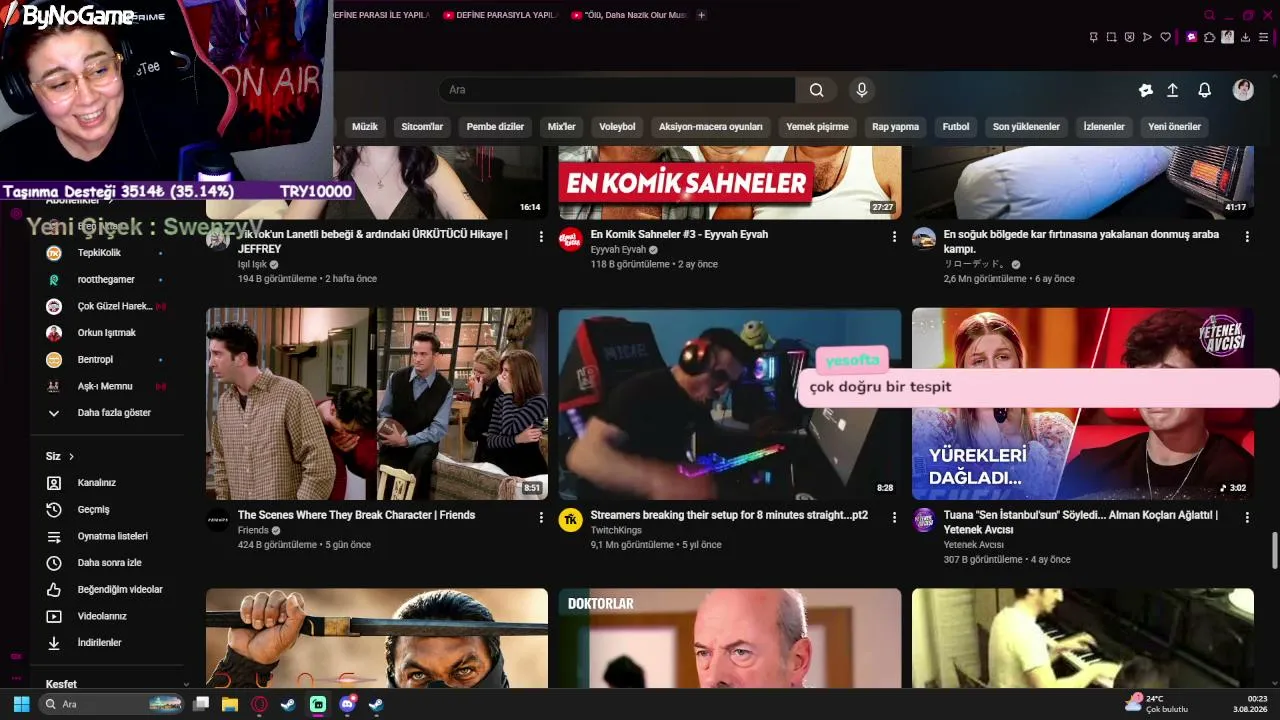
Task: Select the Aksiyon-macera oyunları chip
Action: [711, 127]
